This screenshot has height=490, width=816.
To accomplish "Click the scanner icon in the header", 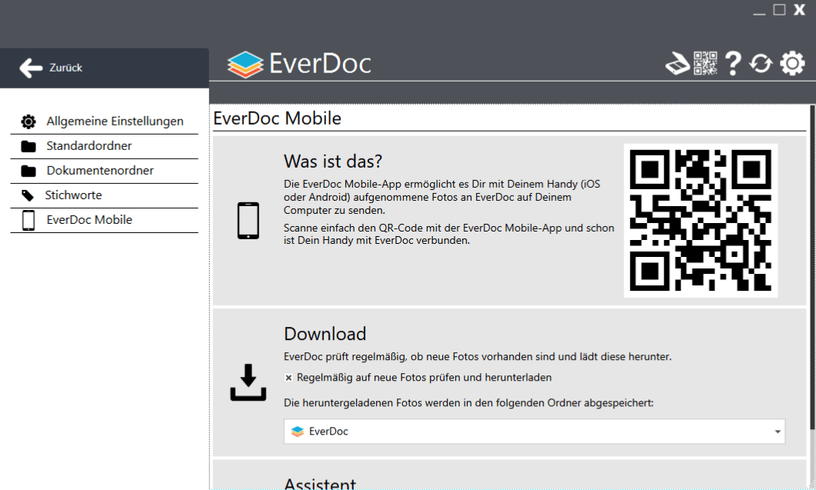I will coord(678,64).
